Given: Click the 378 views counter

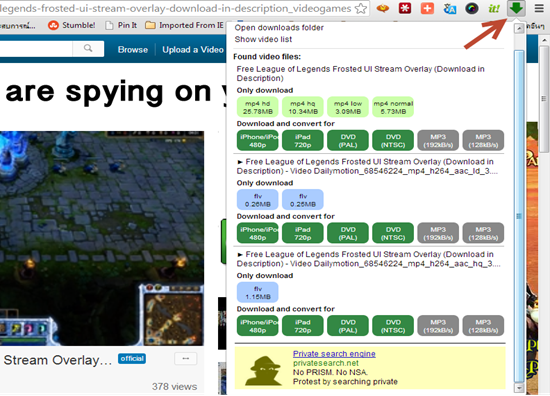Looking at the screenshot, I should coord(174,387).
